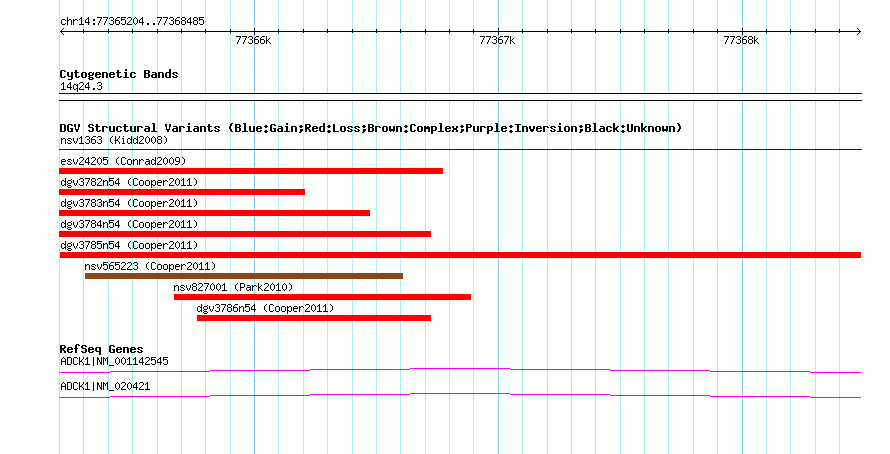Image resolution: width=890 pixels, height=454 pixels.
Task: Click the dgv3786n54 (Cooper2011) label
Action: (265, 308)
